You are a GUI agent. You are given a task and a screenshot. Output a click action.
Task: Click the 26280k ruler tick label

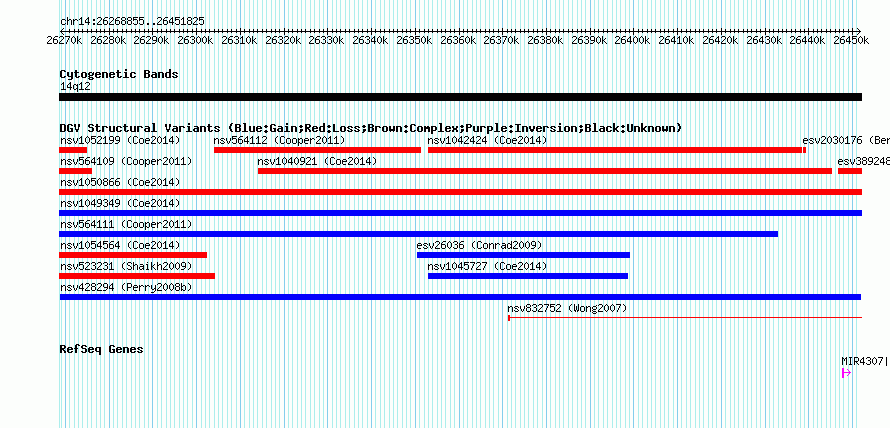point(108,40)
